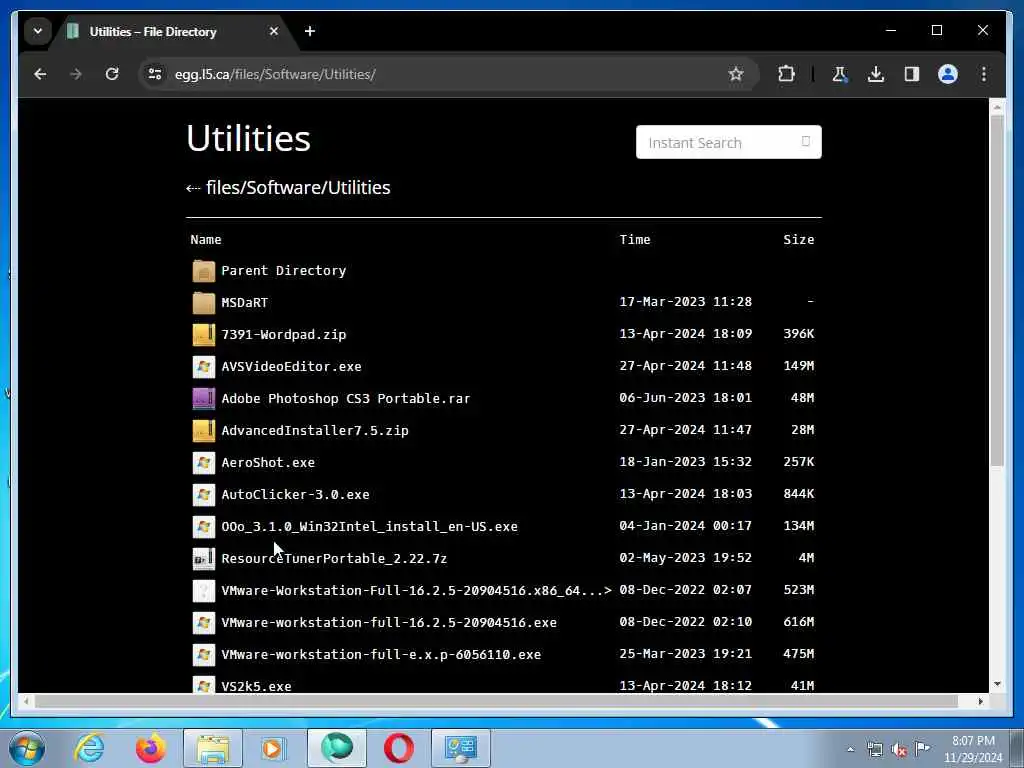Image resolution: width=1024 pixels, height=768 pixels.
Task: Download VS2k5.exe
Action: point(256,686)
